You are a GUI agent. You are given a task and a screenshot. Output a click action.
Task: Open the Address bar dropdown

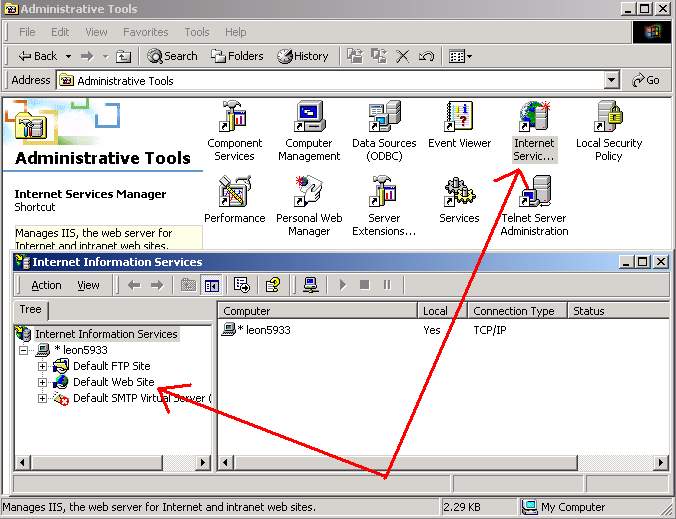click(x=612, y=81)
